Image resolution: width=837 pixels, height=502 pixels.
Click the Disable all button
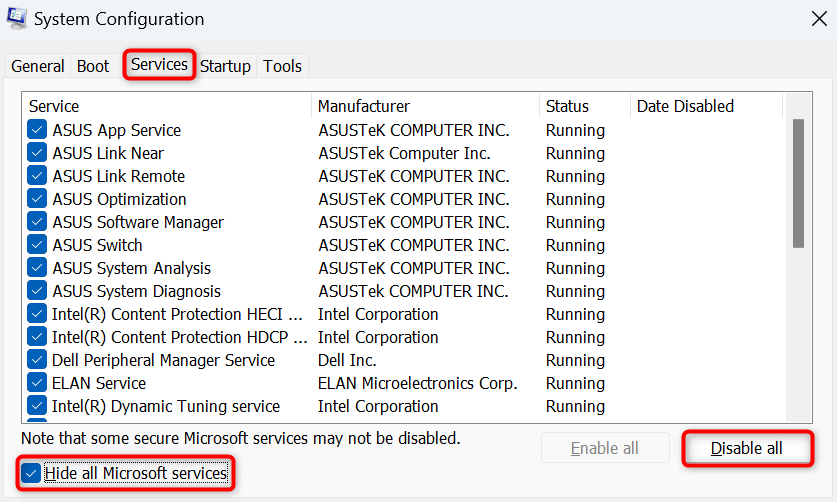[746, 449]
